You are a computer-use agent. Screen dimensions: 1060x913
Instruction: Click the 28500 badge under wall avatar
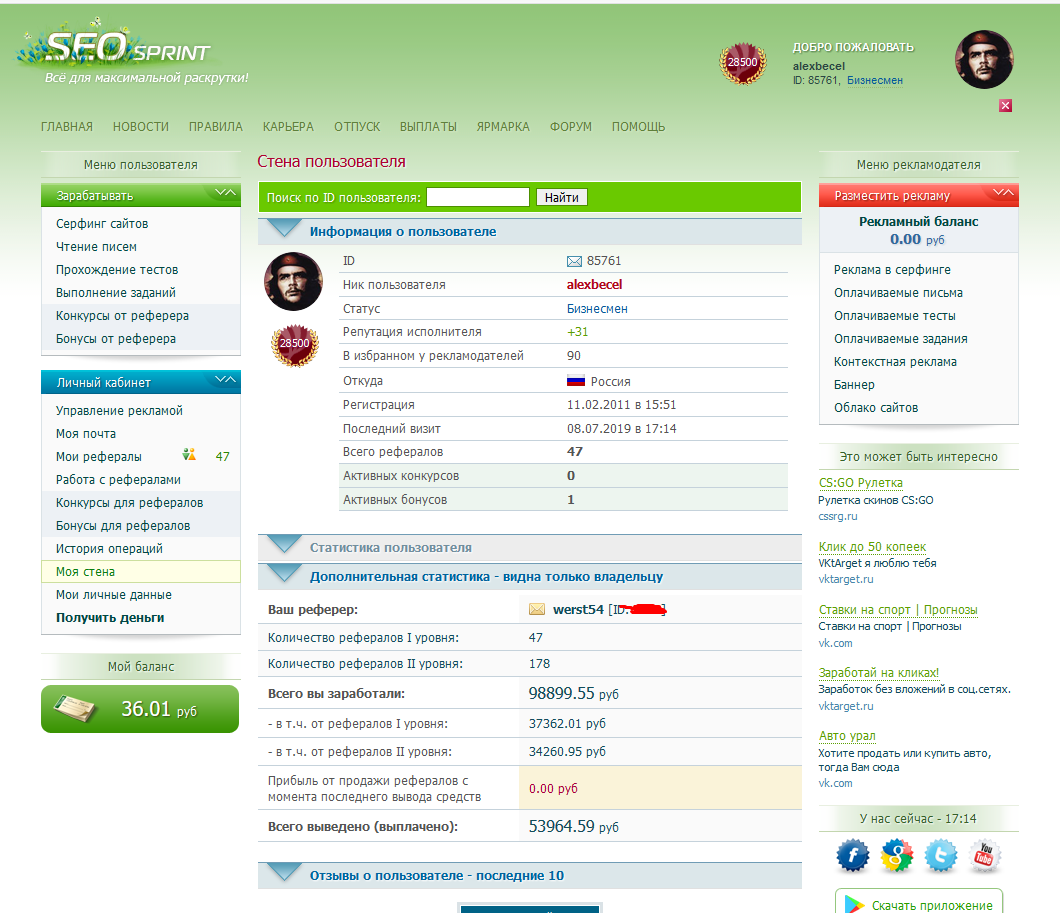(x=295, y=344)
